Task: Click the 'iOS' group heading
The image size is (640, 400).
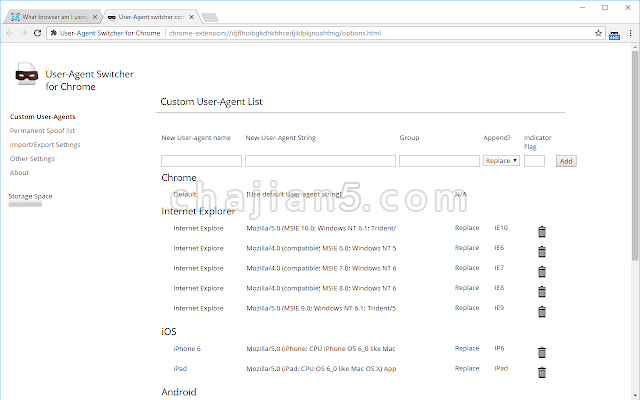Action: click(169, 331)
